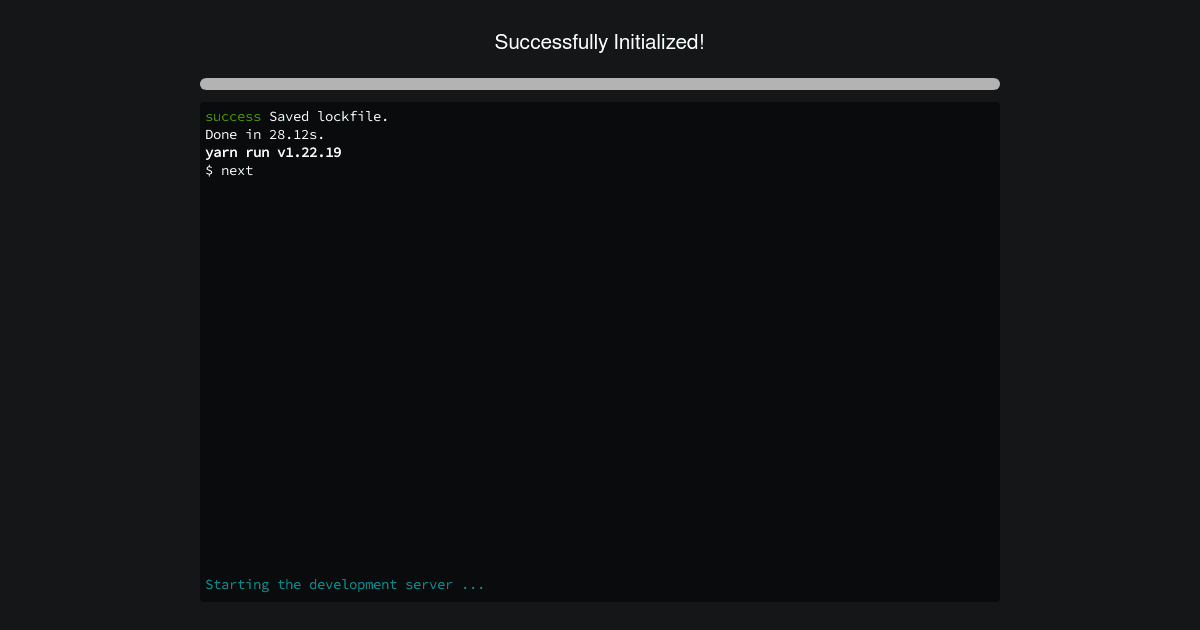This screenshot has width=1200, height=630.
Task: Click the word 'development' in status line
Action: click(x=352, y=584)
